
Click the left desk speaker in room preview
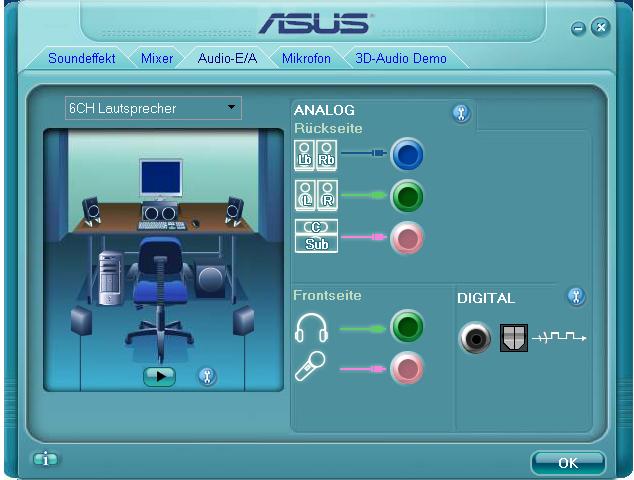[91, 211]
